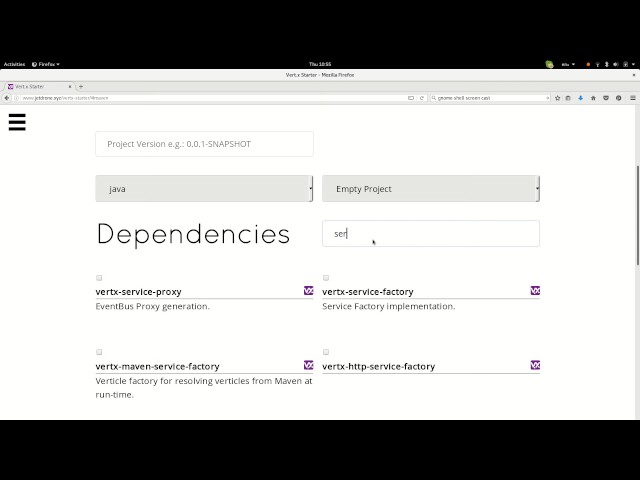Image resolution: width=640 pixels, height=480 pixels.
Task: Click 'Service Factory implementation.' description
Action: 389,306
